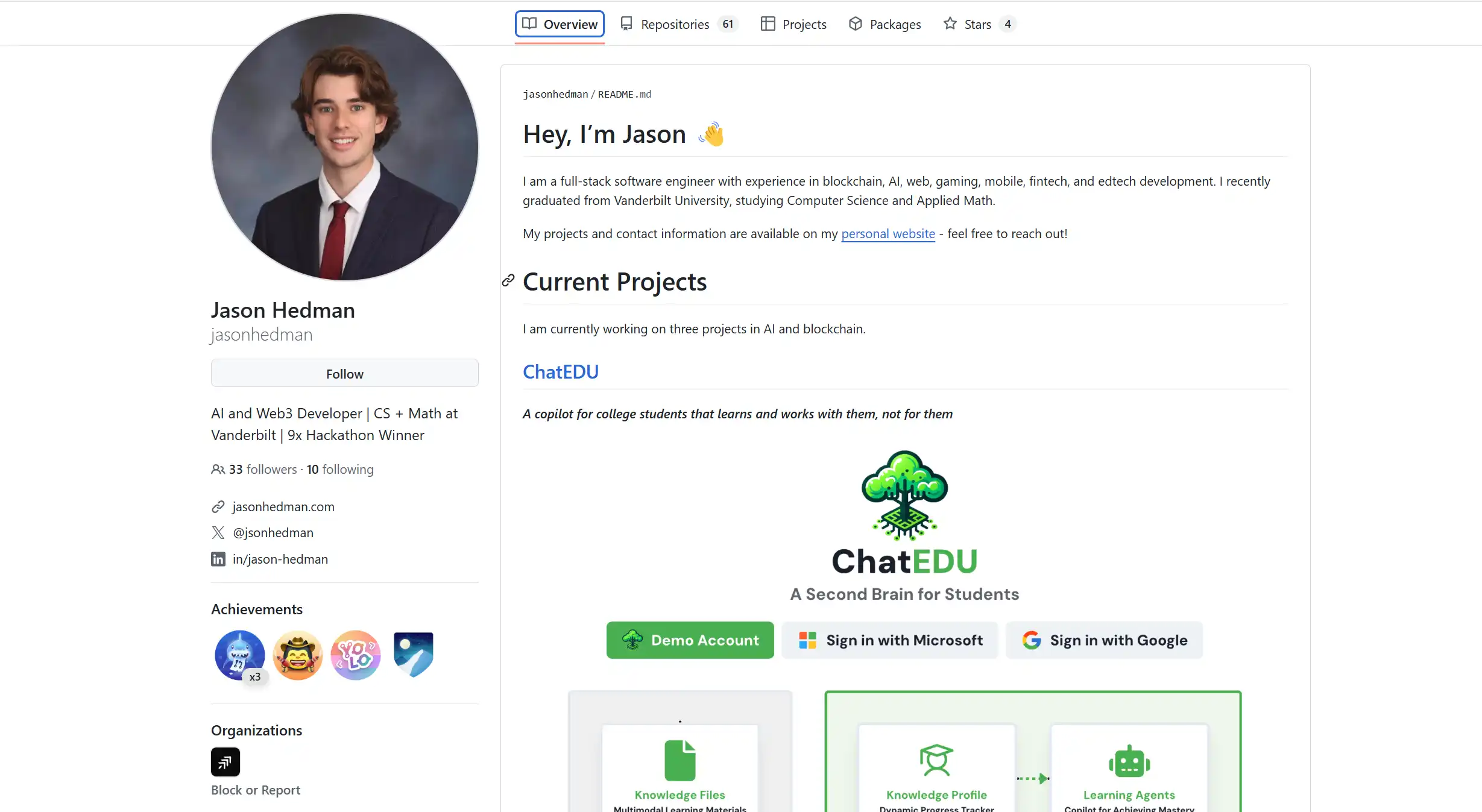
Task: Click the Current Projects heading anchor link icon
Action: (508, 281)
